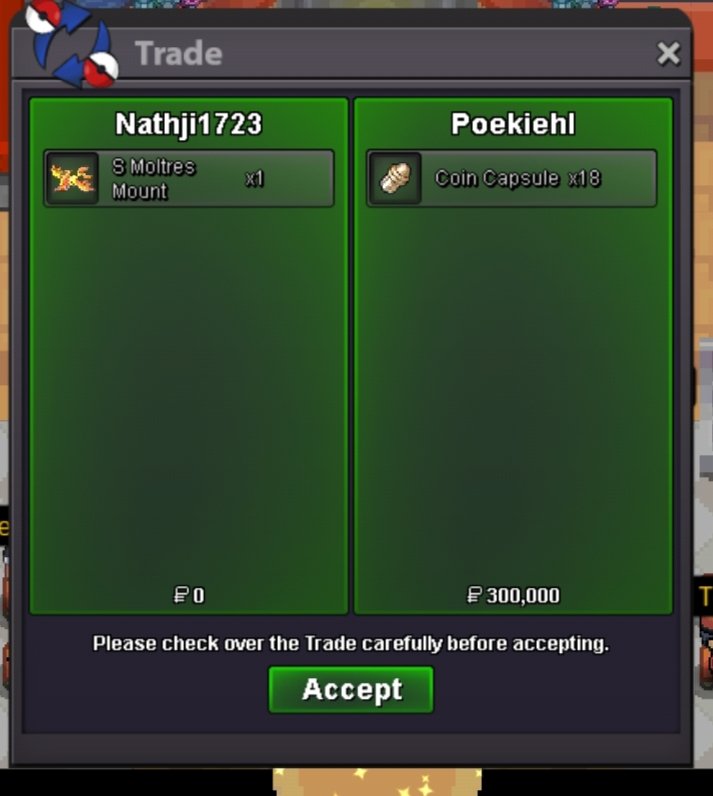The height and width of the screenshot is (796, 713).
Task: Select the Coin Capsule x18 item row
Action: click(x=512, y=179)
